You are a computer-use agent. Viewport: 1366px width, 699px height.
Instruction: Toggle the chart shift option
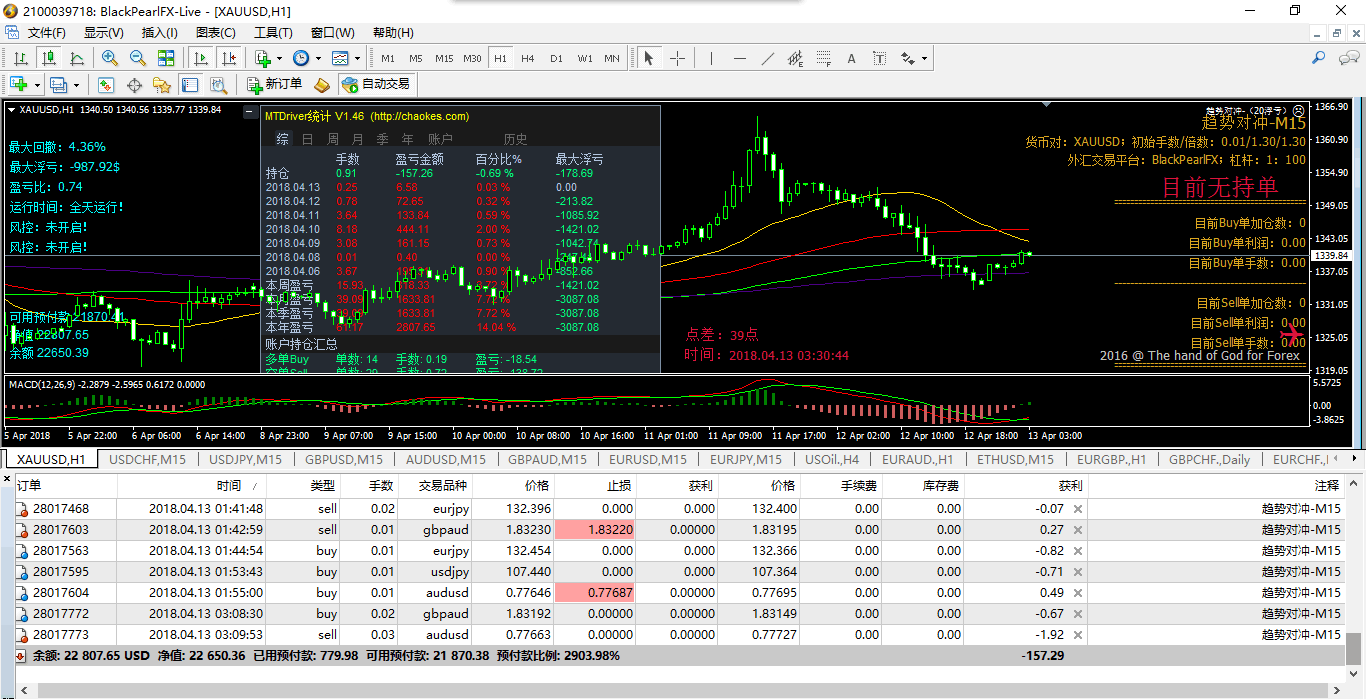point(229,58)
